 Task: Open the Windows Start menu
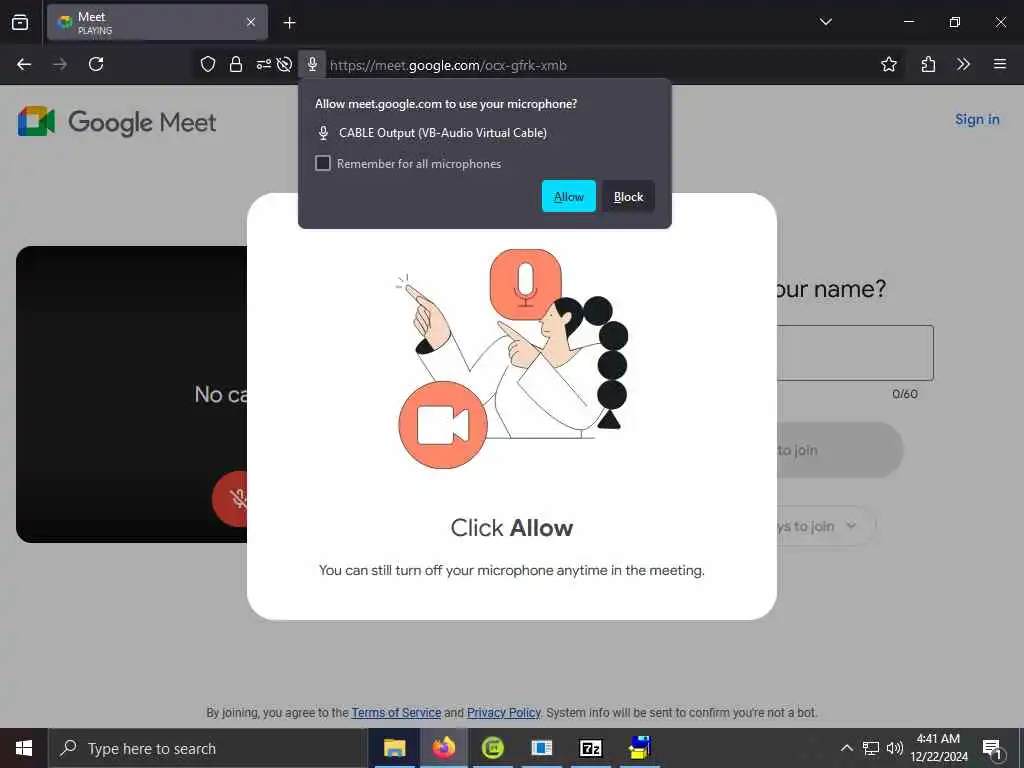(24, 748)
